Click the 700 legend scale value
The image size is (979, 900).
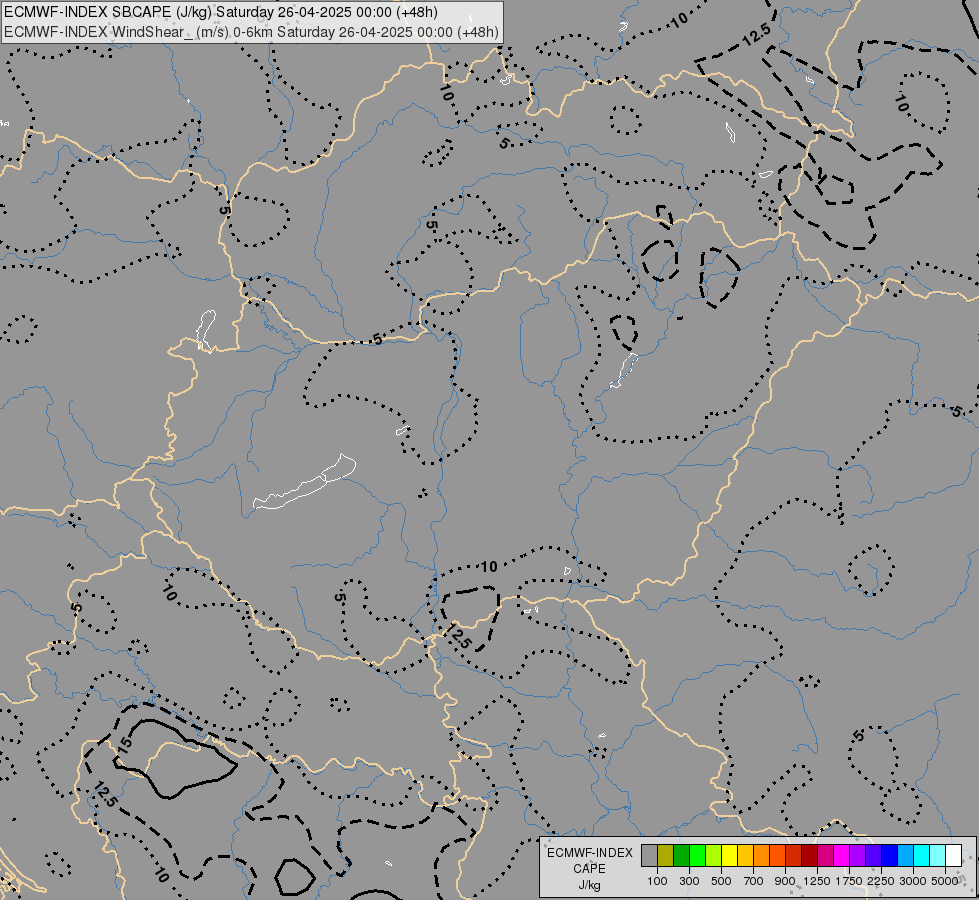click(x=754, y=881)
